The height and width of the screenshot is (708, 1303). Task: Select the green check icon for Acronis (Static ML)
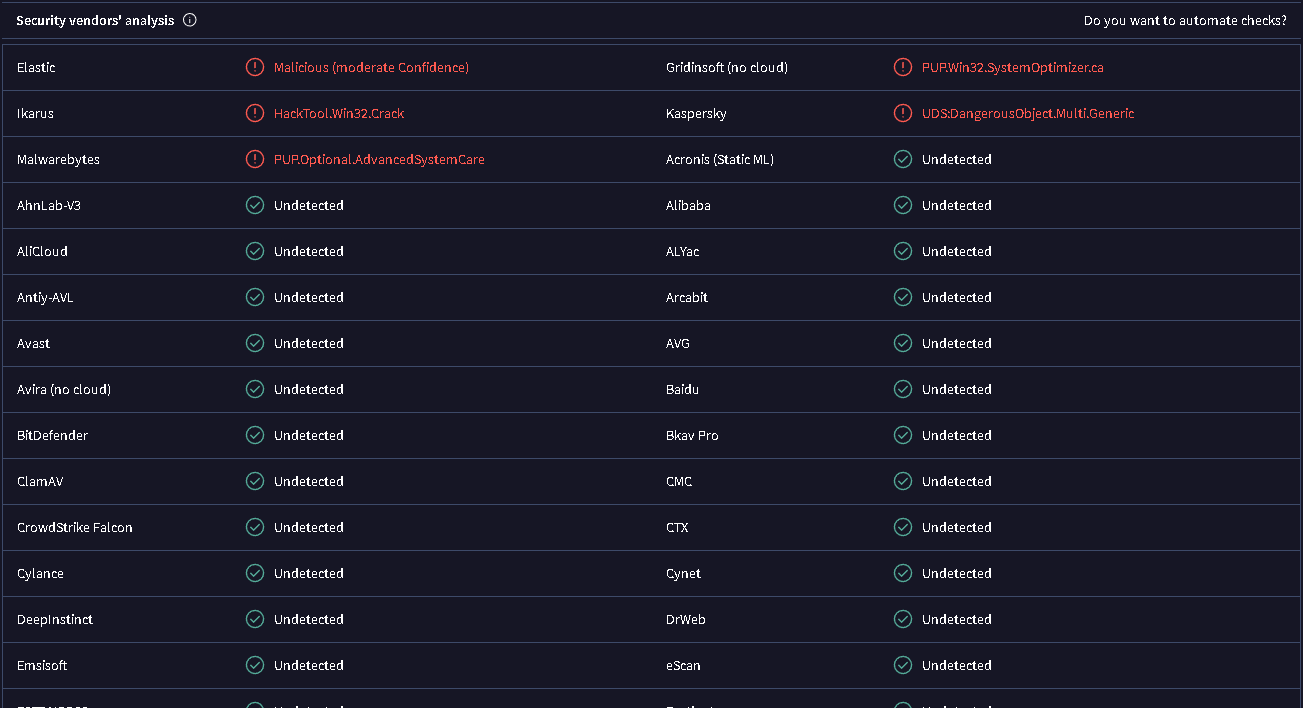(x=903, y=159)
